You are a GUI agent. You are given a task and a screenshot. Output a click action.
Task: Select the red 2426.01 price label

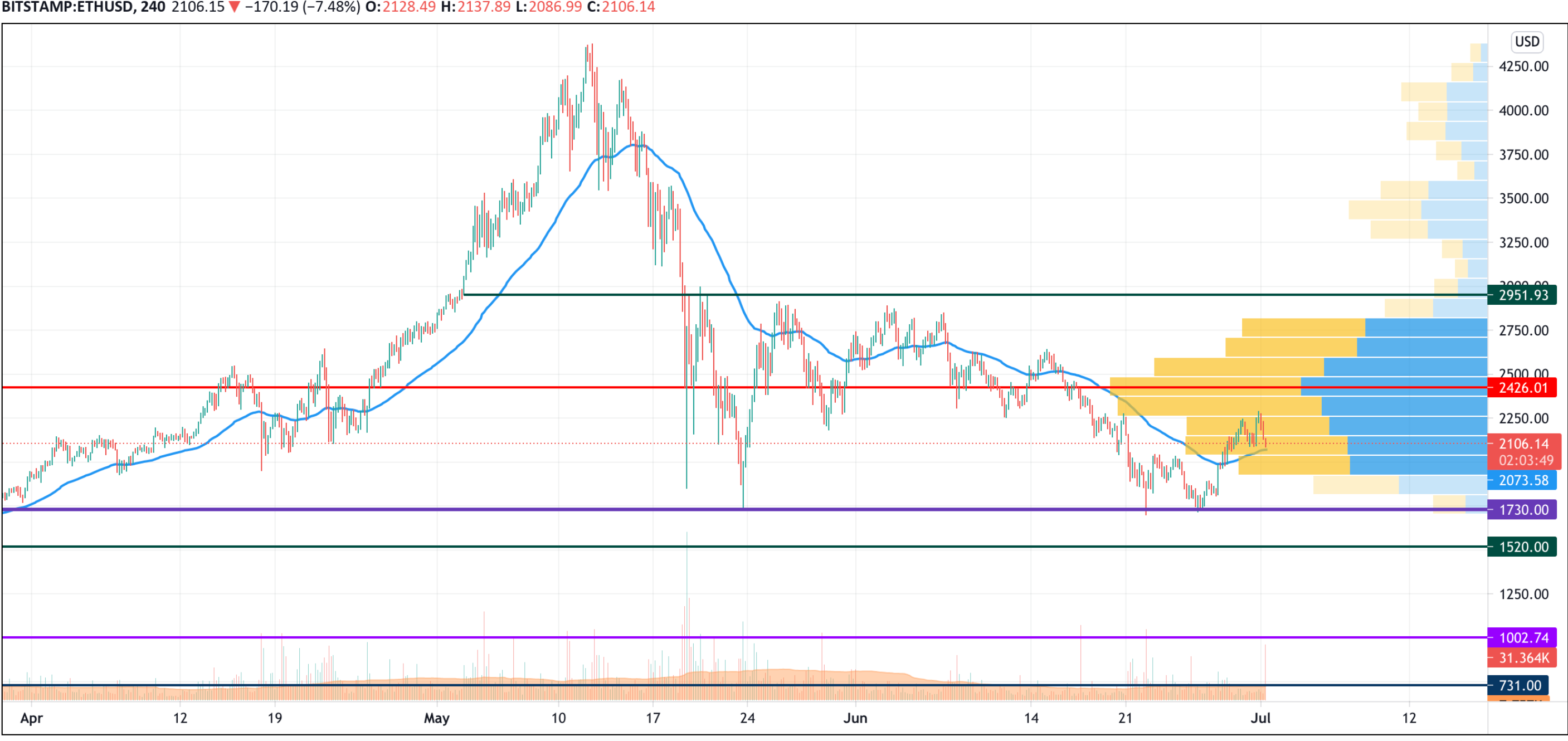tap(1522, 388)
